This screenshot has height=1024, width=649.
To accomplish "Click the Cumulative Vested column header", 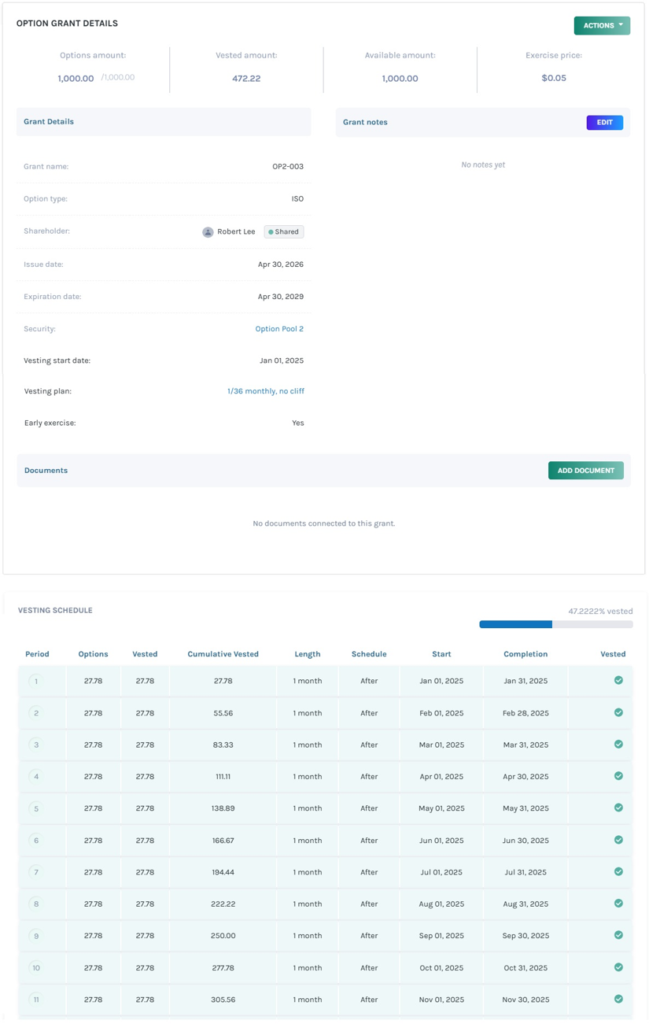I will click(x=223, y=654).
